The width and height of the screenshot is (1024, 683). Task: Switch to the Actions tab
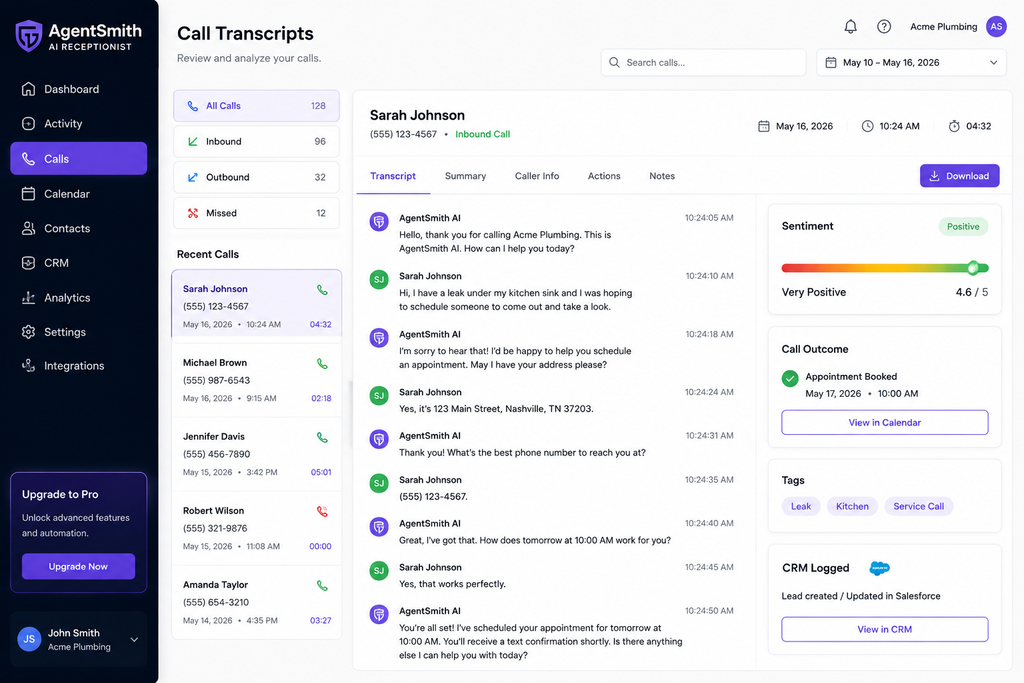(604, 176)
